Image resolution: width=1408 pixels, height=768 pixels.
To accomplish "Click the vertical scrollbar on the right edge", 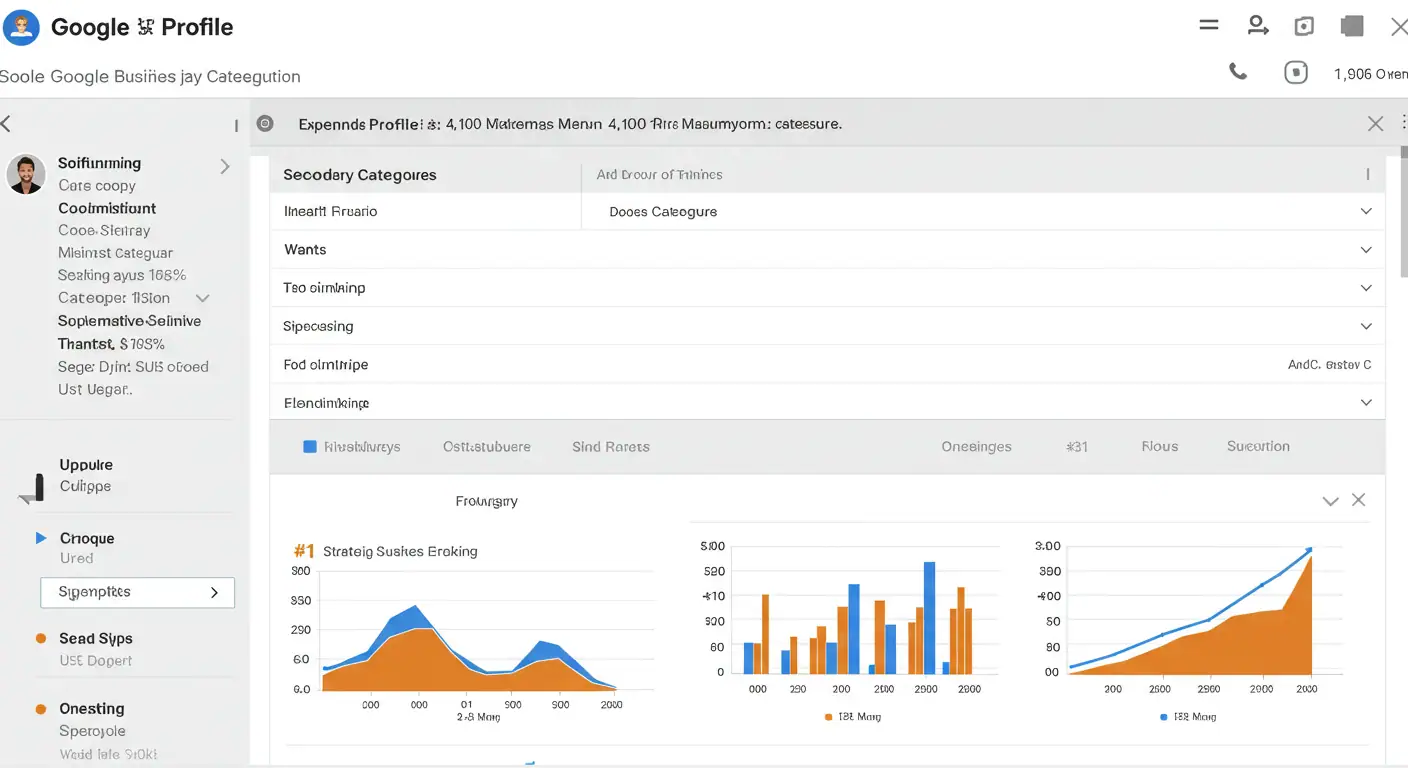I will [x=1403, y=210].
